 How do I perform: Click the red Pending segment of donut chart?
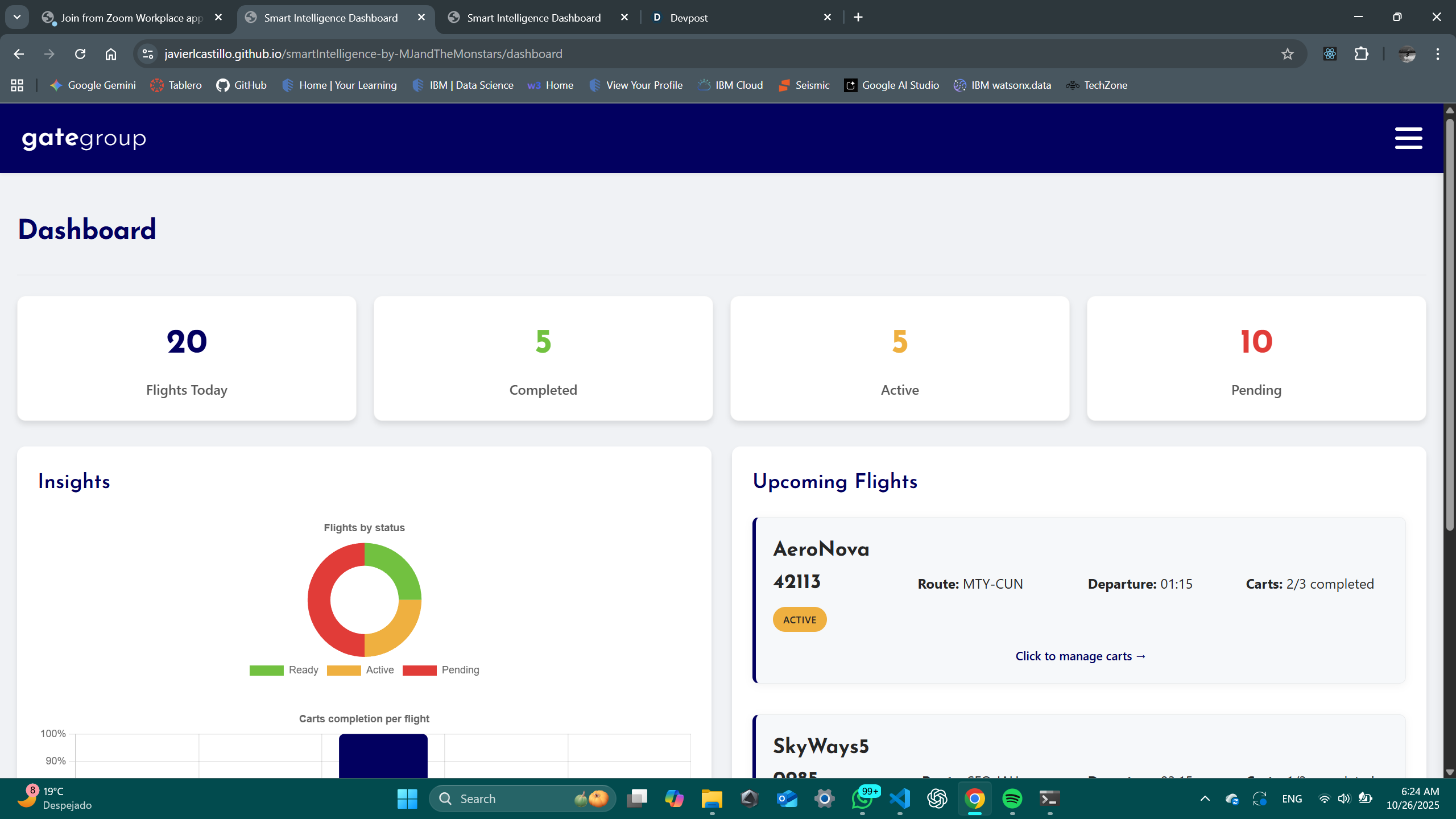coord(320,600)
